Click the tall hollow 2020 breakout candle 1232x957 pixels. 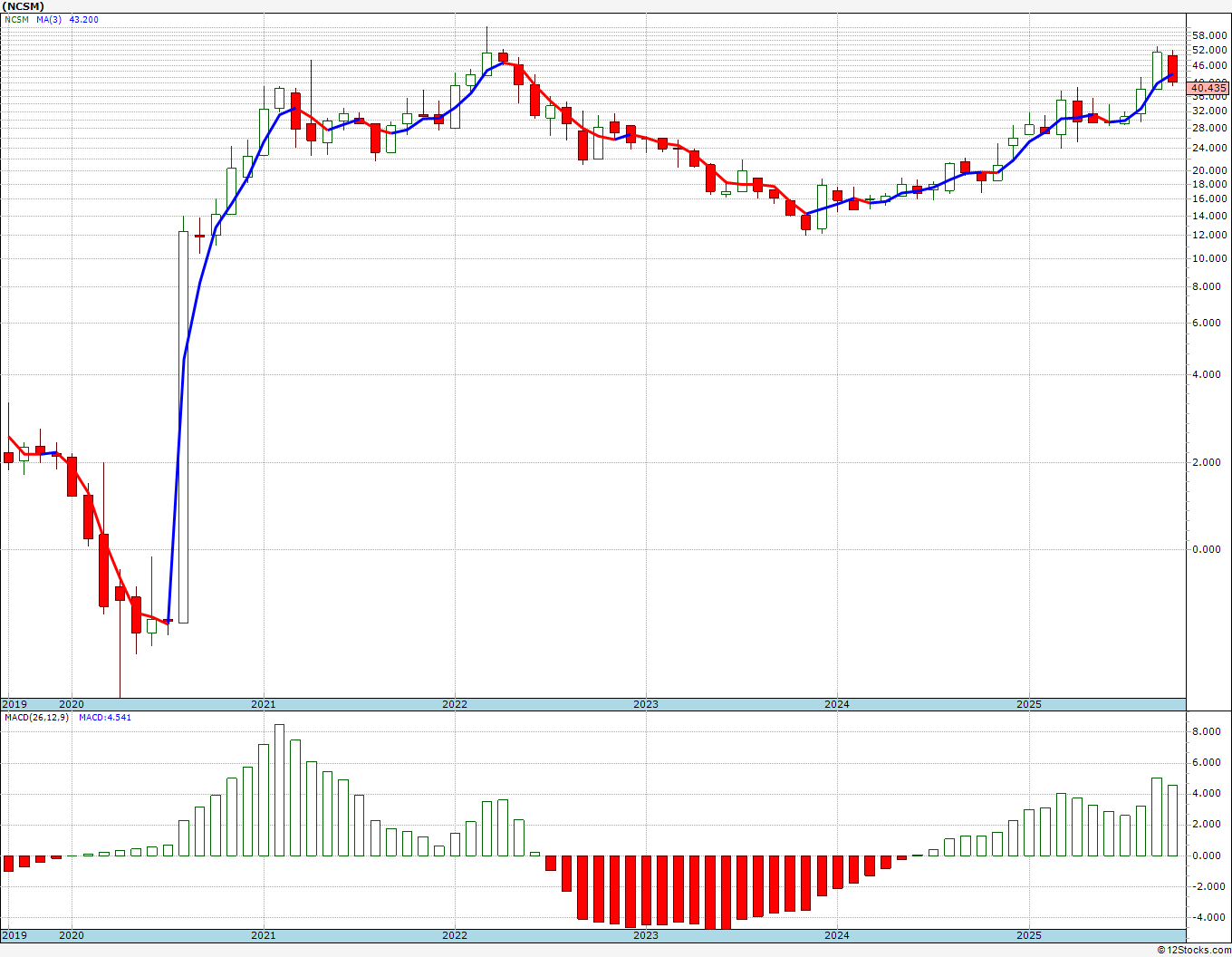183,427
